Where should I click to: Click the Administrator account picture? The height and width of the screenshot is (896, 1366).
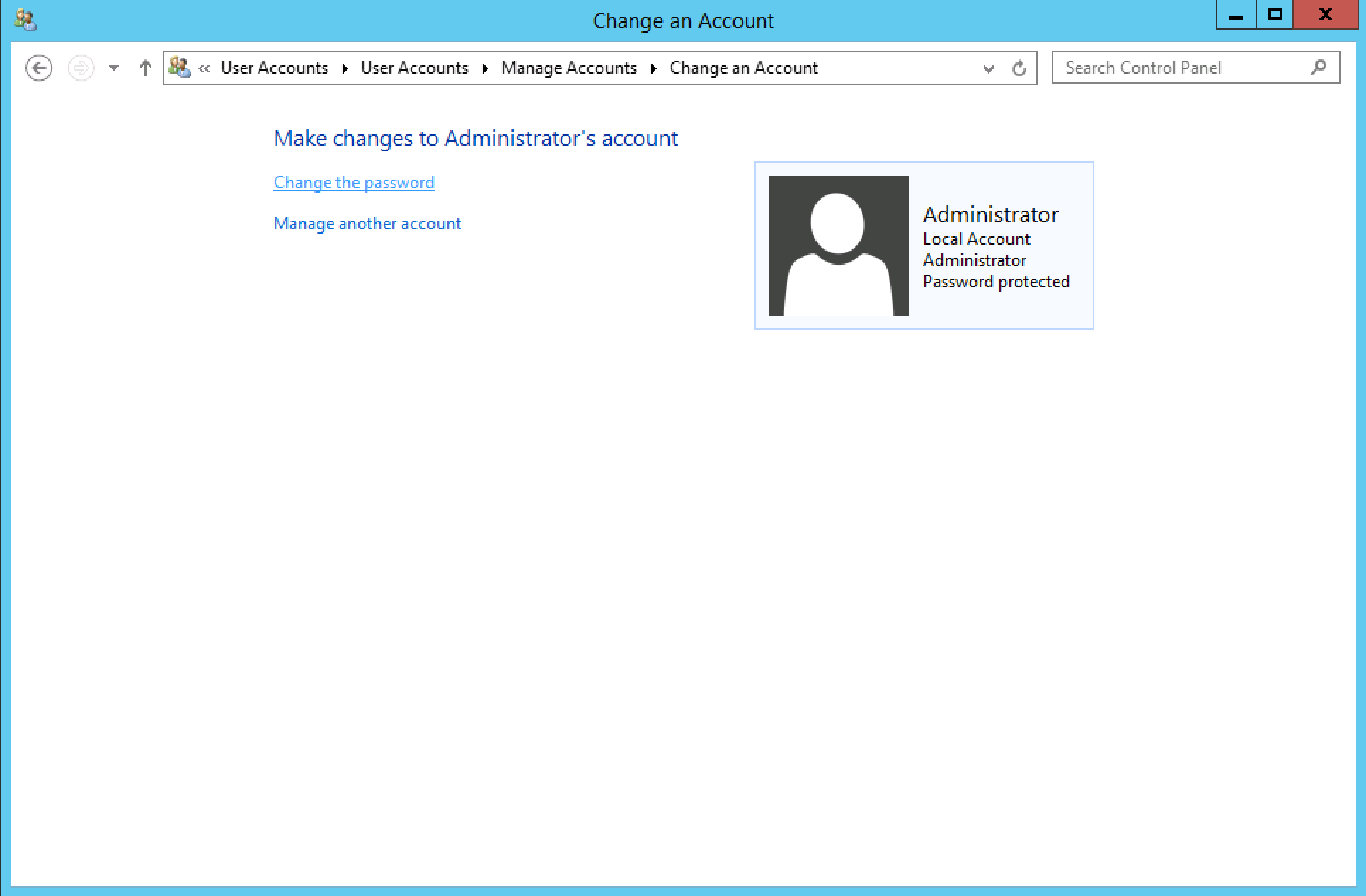838,246
